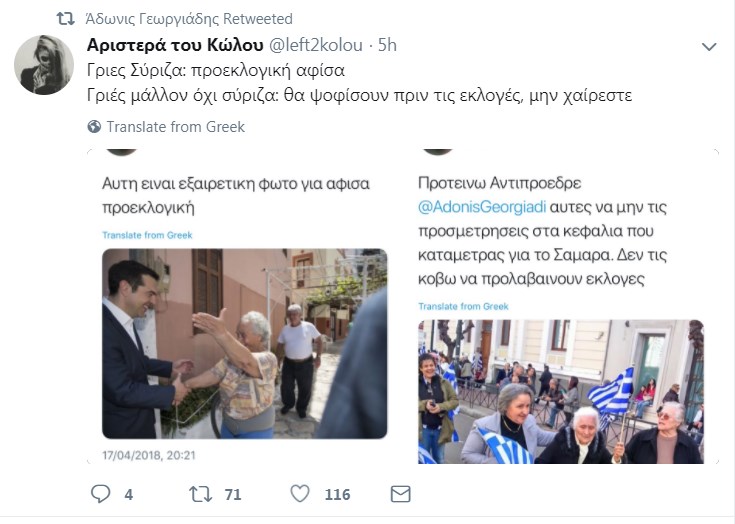Viewport: 735px width, 524px height.
Task: Like the tweet with the heart icon
Action: coord(300,494)
